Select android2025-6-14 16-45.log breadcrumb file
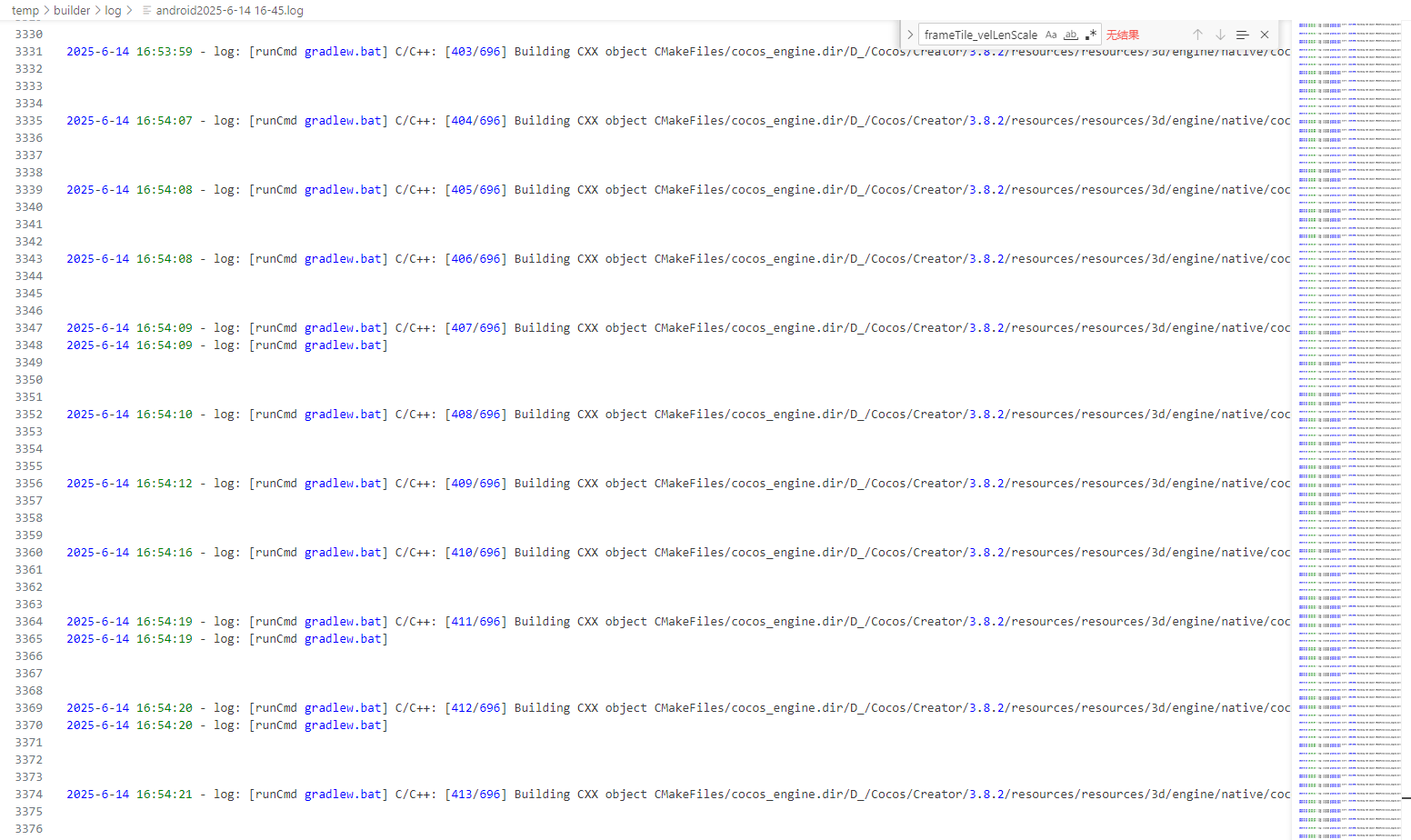 tap(230, 11)
